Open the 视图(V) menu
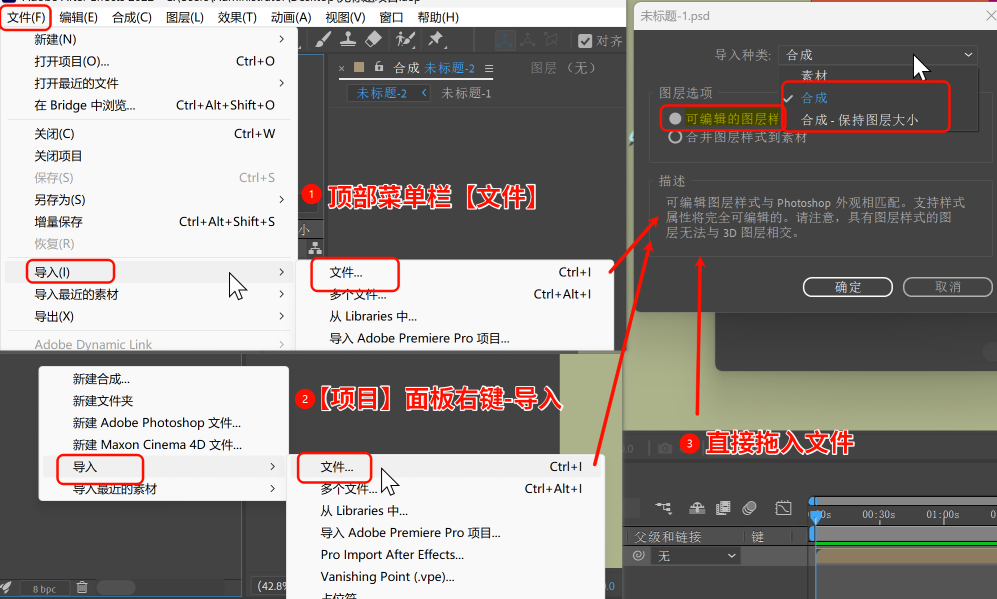 point(345,17)
